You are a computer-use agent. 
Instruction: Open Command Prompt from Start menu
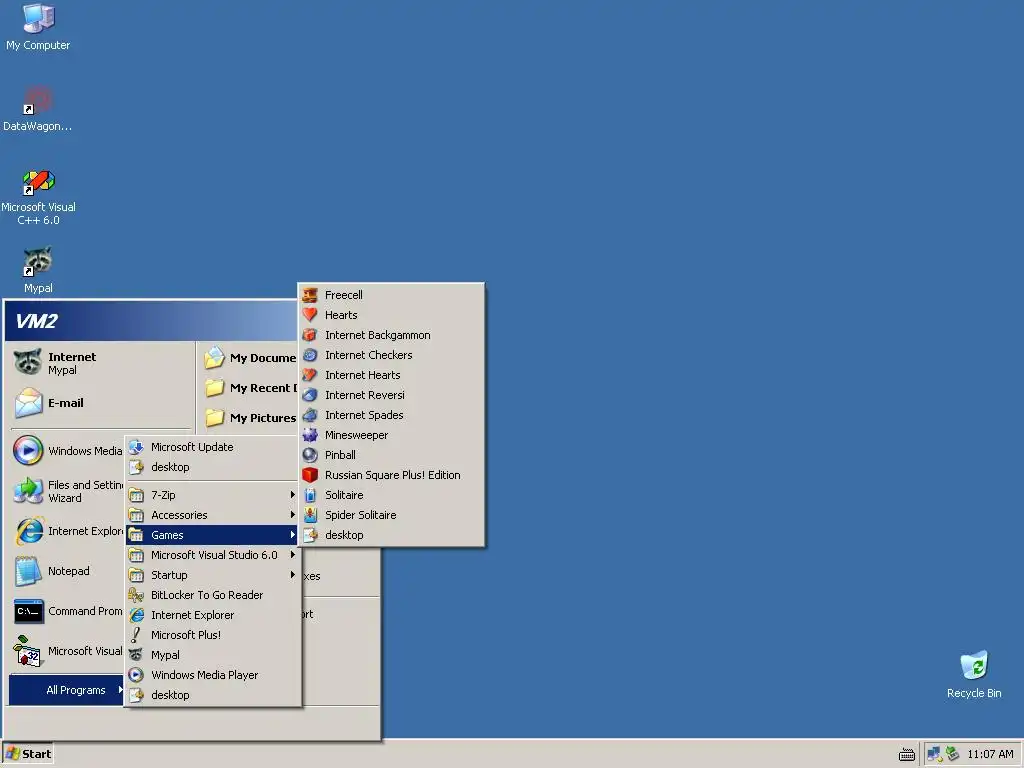coord(67,611)
